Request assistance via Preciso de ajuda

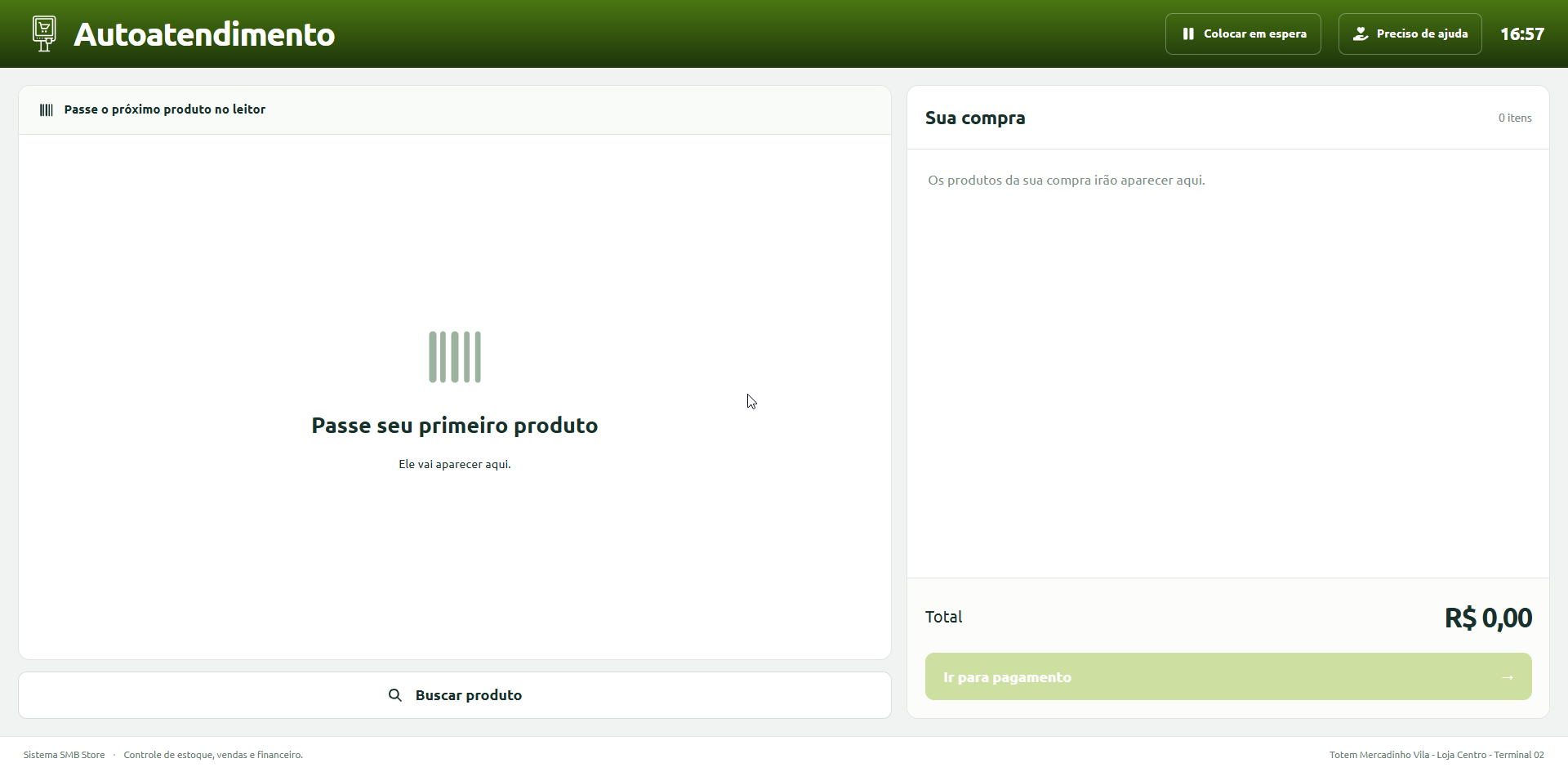coord(1410,33)
